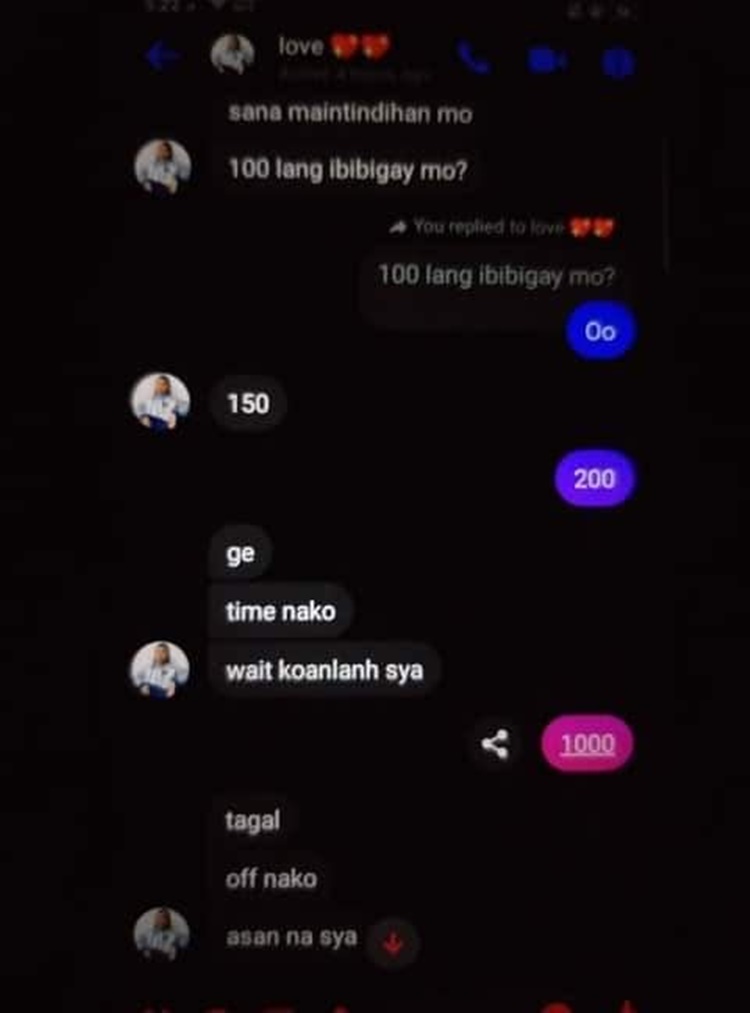Start a voice call with the phone icon

(x=474, y=59)
